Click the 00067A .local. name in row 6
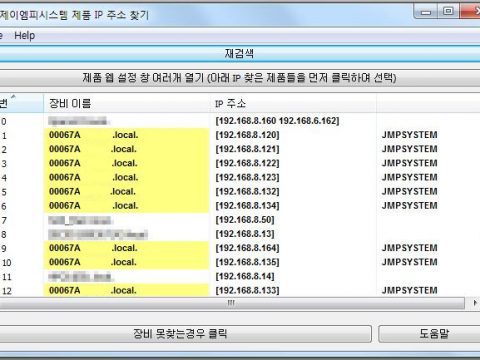 (94, 206)
